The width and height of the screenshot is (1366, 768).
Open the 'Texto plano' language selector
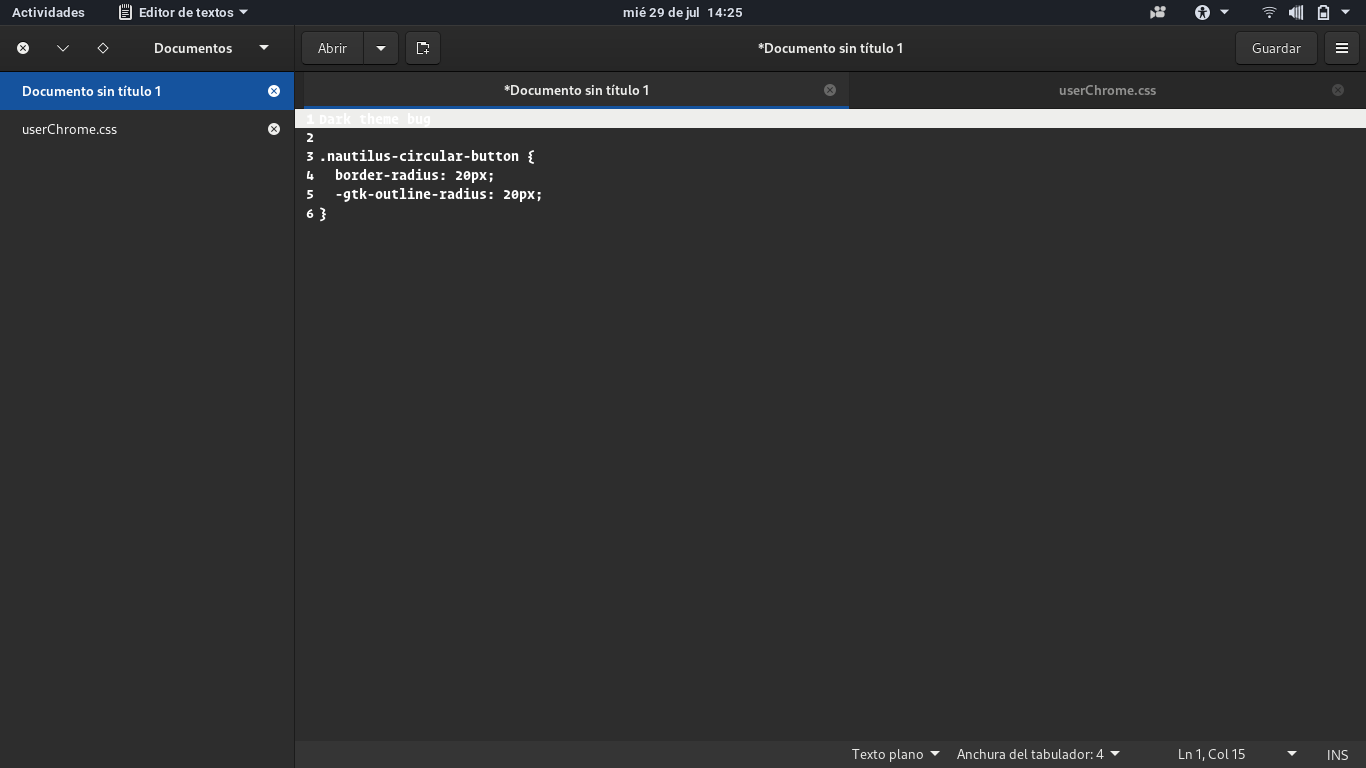[x=893, y=754]
